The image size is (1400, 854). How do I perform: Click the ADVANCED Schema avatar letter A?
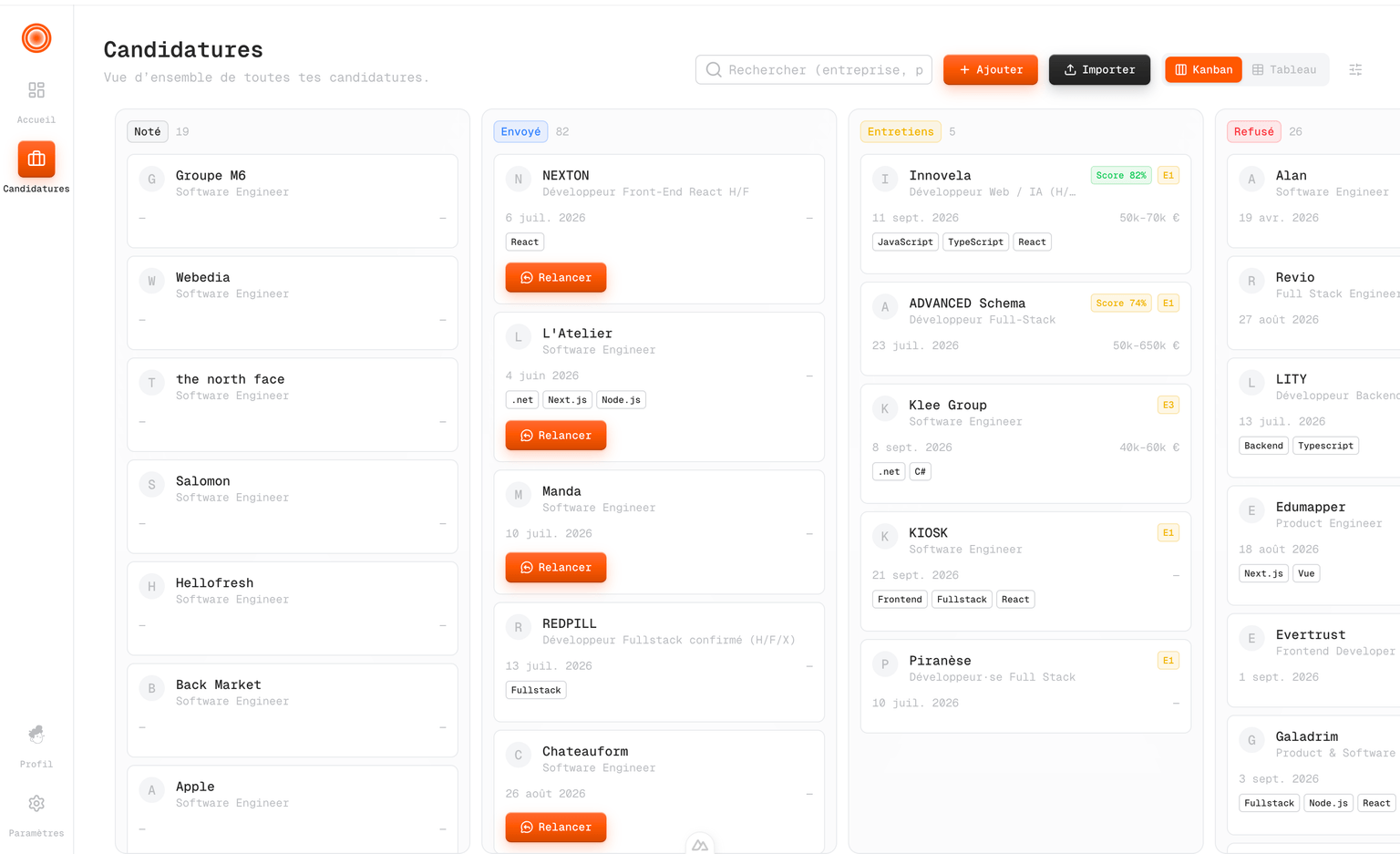pyautogui.click(x=885, y=307)
